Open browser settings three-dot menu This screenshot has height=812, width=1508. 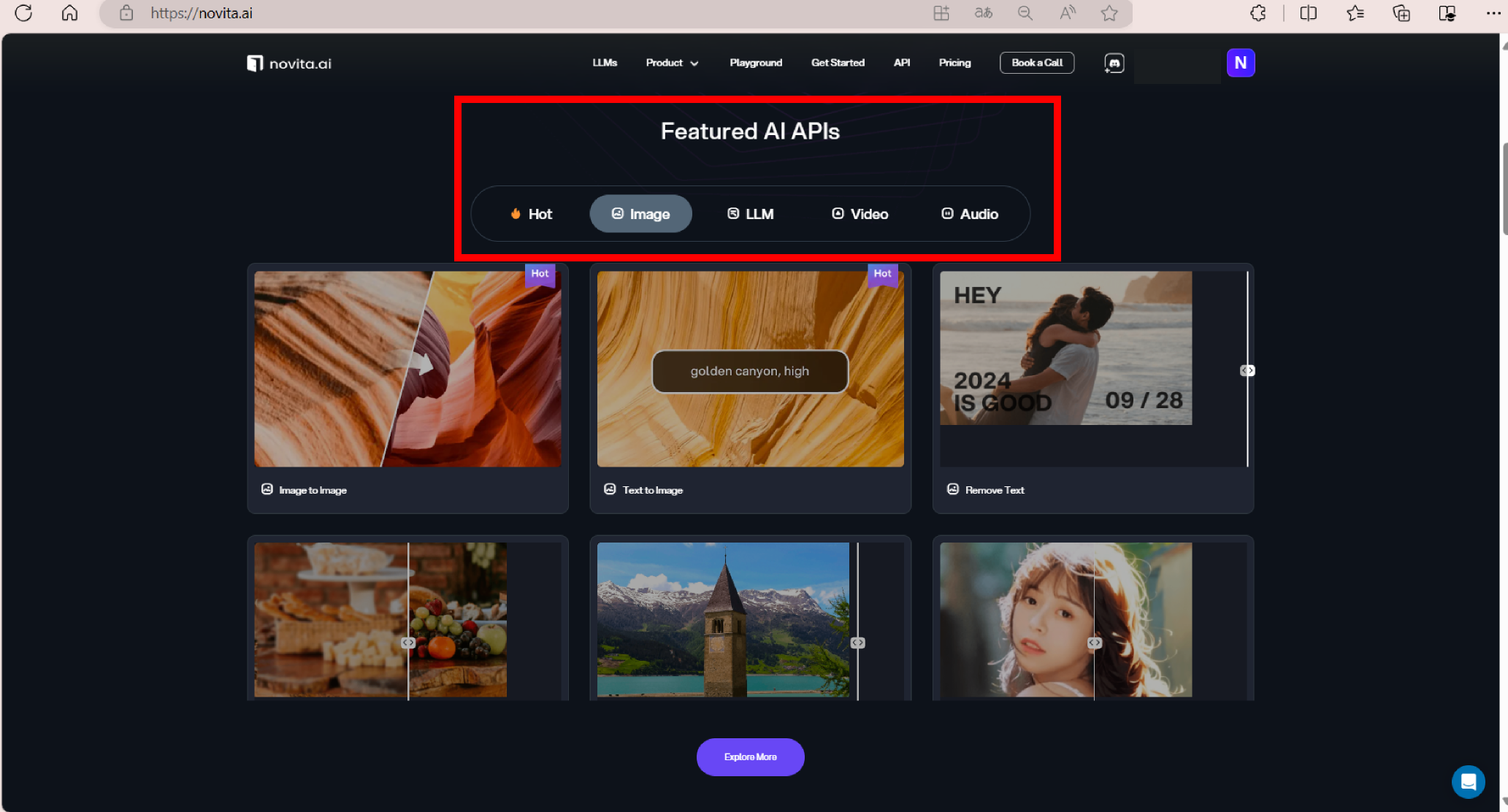[x=1493, y=13]
